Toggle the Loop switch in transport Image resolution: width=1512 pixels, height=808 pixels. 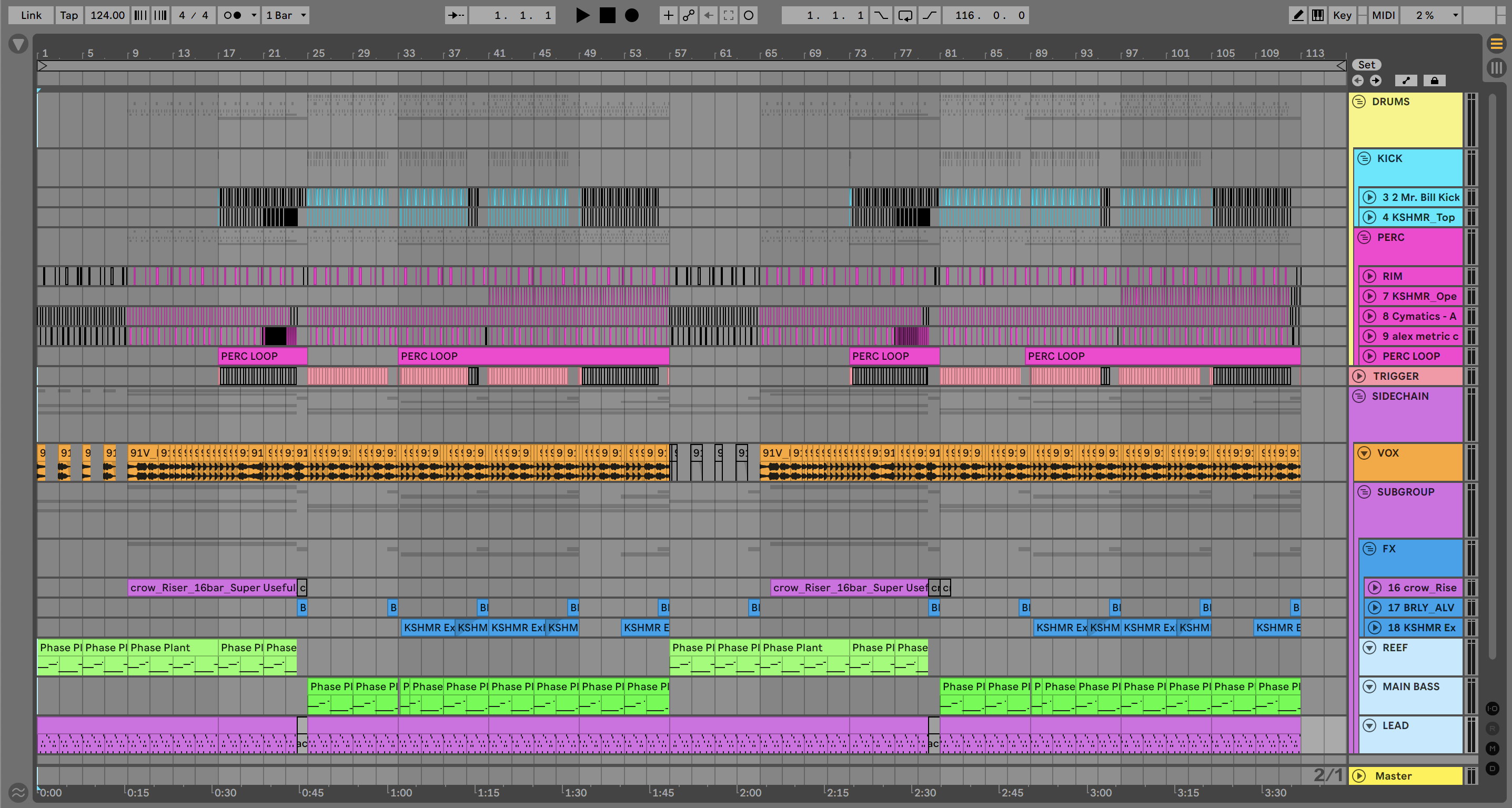pos(905,15)
